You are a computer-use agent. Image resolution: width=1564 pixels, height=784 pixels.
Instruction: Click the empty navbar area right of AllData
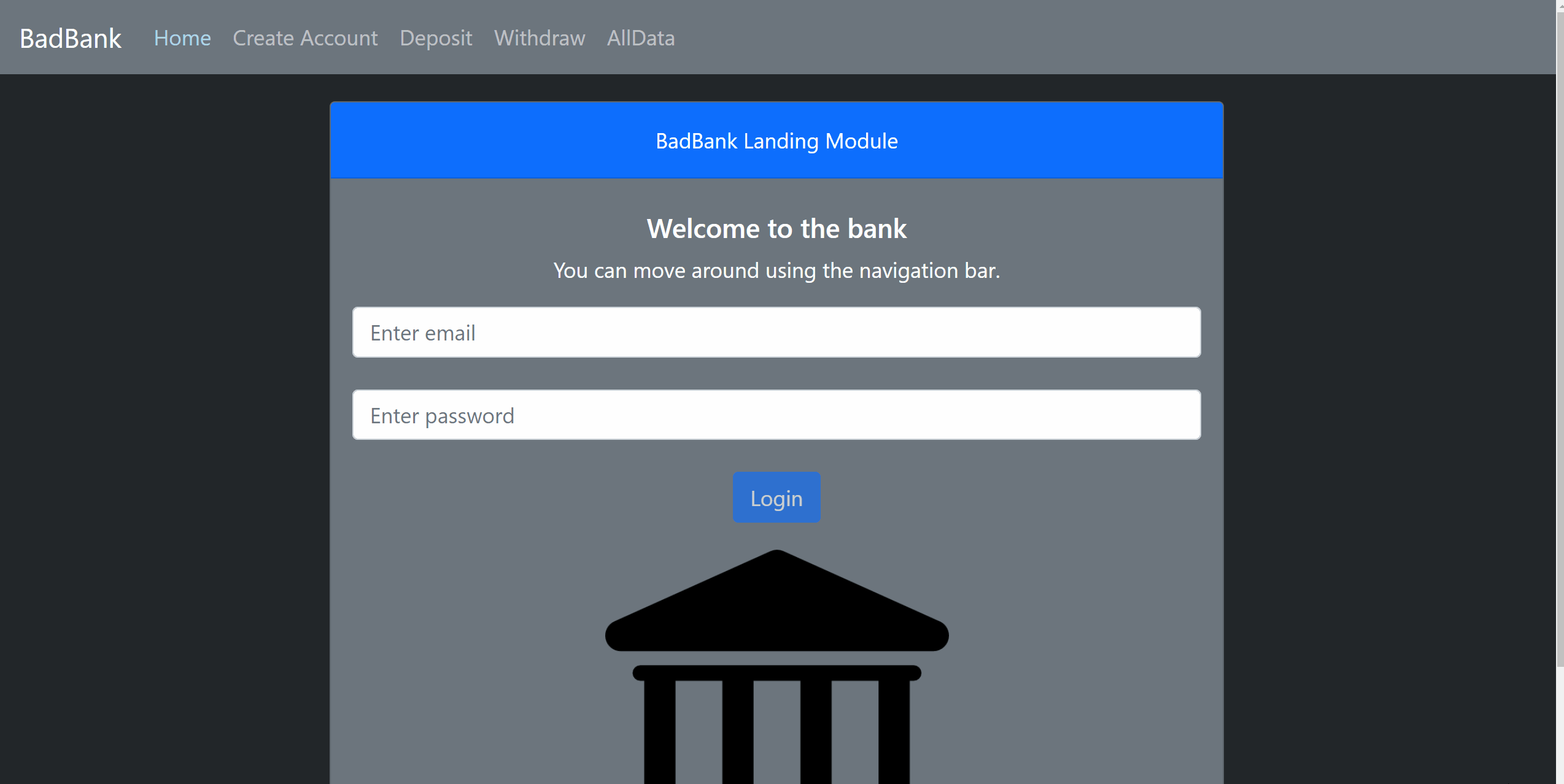click(x=1105, y=38)
